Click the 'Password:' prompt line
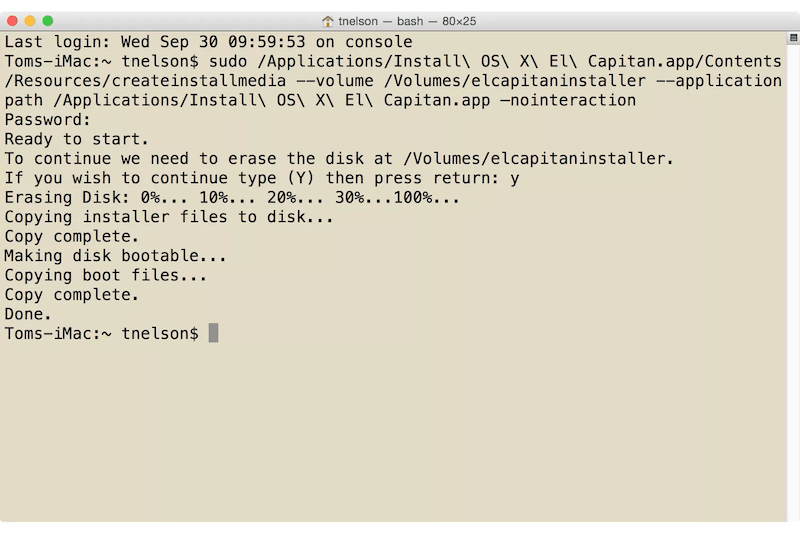The width and height of the screenshot is (800, 533). pos(48,120)
